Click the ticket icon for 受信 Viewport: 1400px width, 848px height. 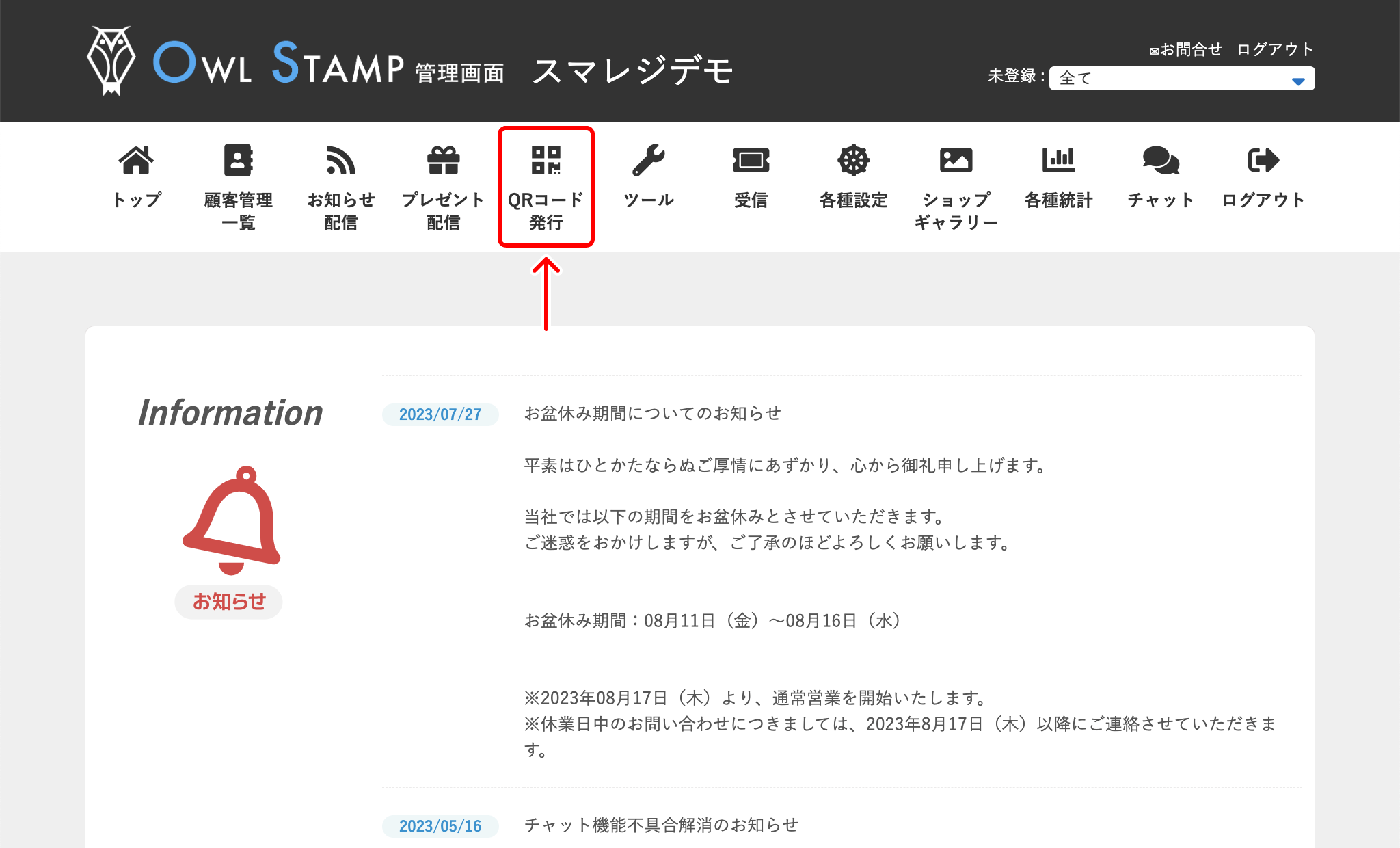(751, 161)
